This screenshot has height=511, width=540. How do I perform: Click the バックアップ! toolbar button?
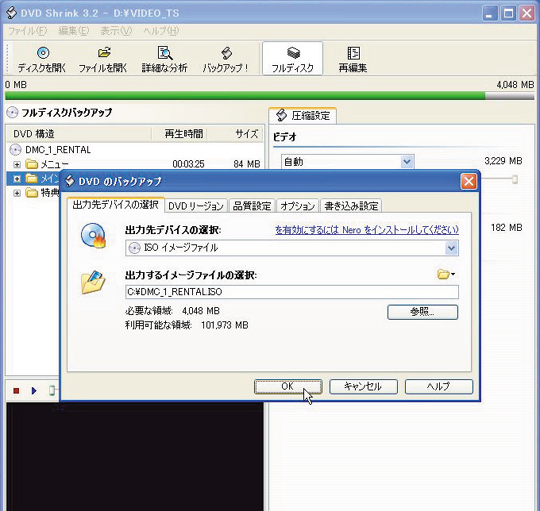(x=226, y=59)
